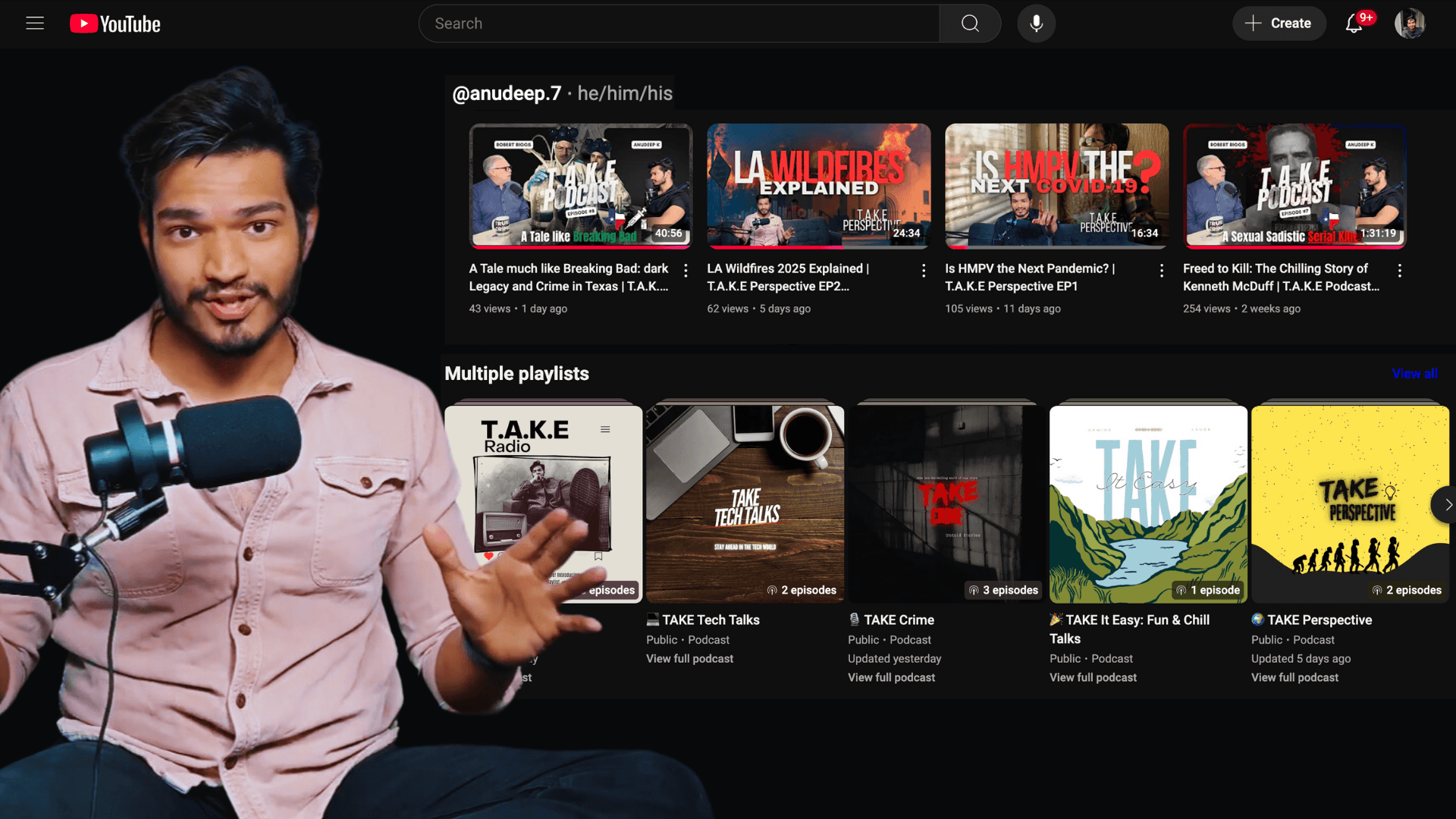Viewport: 1456px width, 819px height.
Task: Open title 'Is HMPV the Next Pandemic?'
Action: [x=1030, y=278]
